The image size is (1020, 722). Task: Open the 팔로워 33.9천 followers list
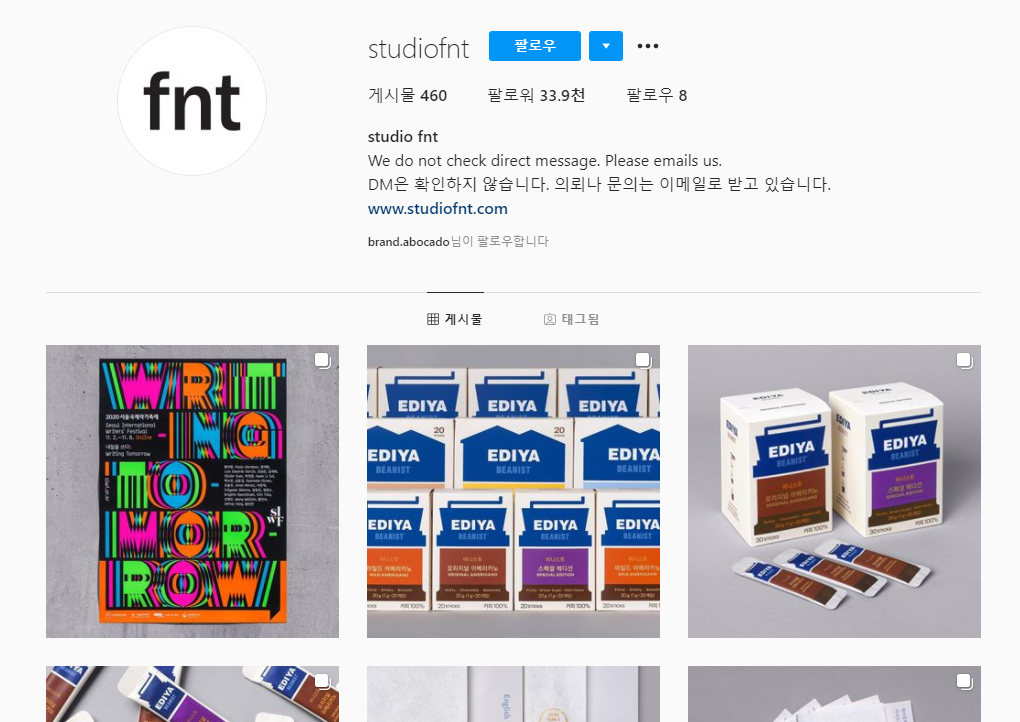[536, 96]
